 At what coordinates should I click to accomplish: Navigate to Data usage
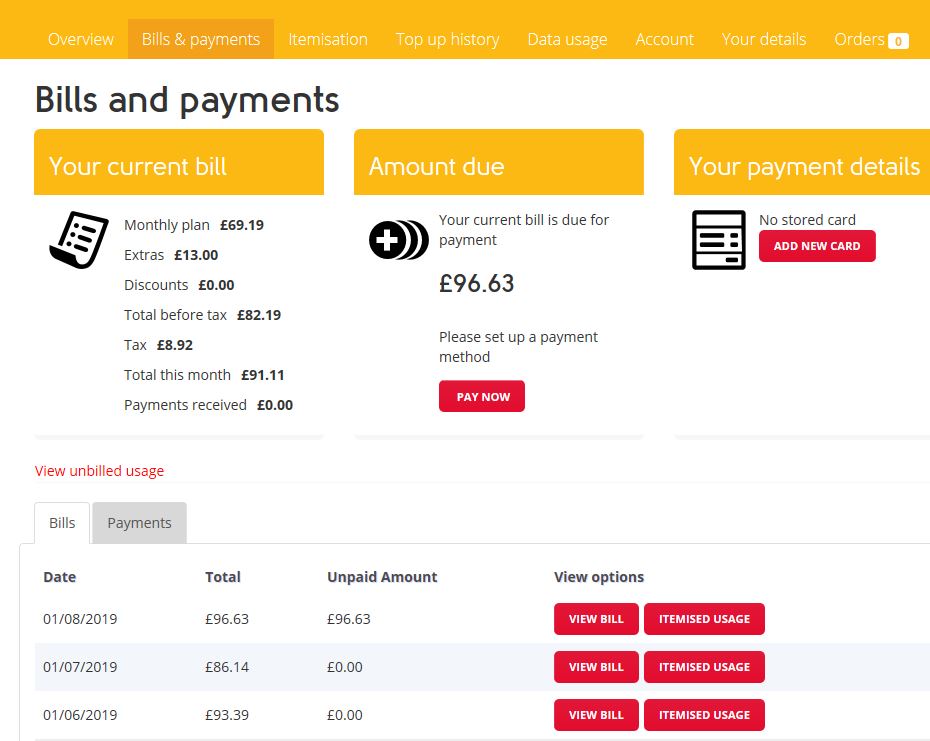click(x=567, y=39)
